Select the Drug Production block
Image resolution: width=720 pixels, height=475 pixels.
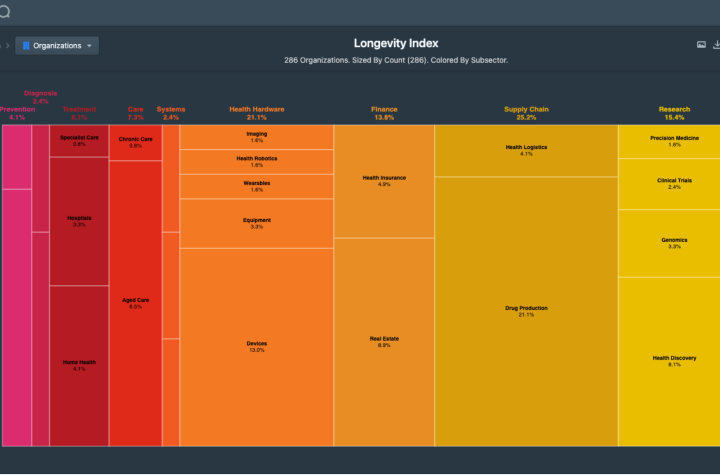point(526,311)
